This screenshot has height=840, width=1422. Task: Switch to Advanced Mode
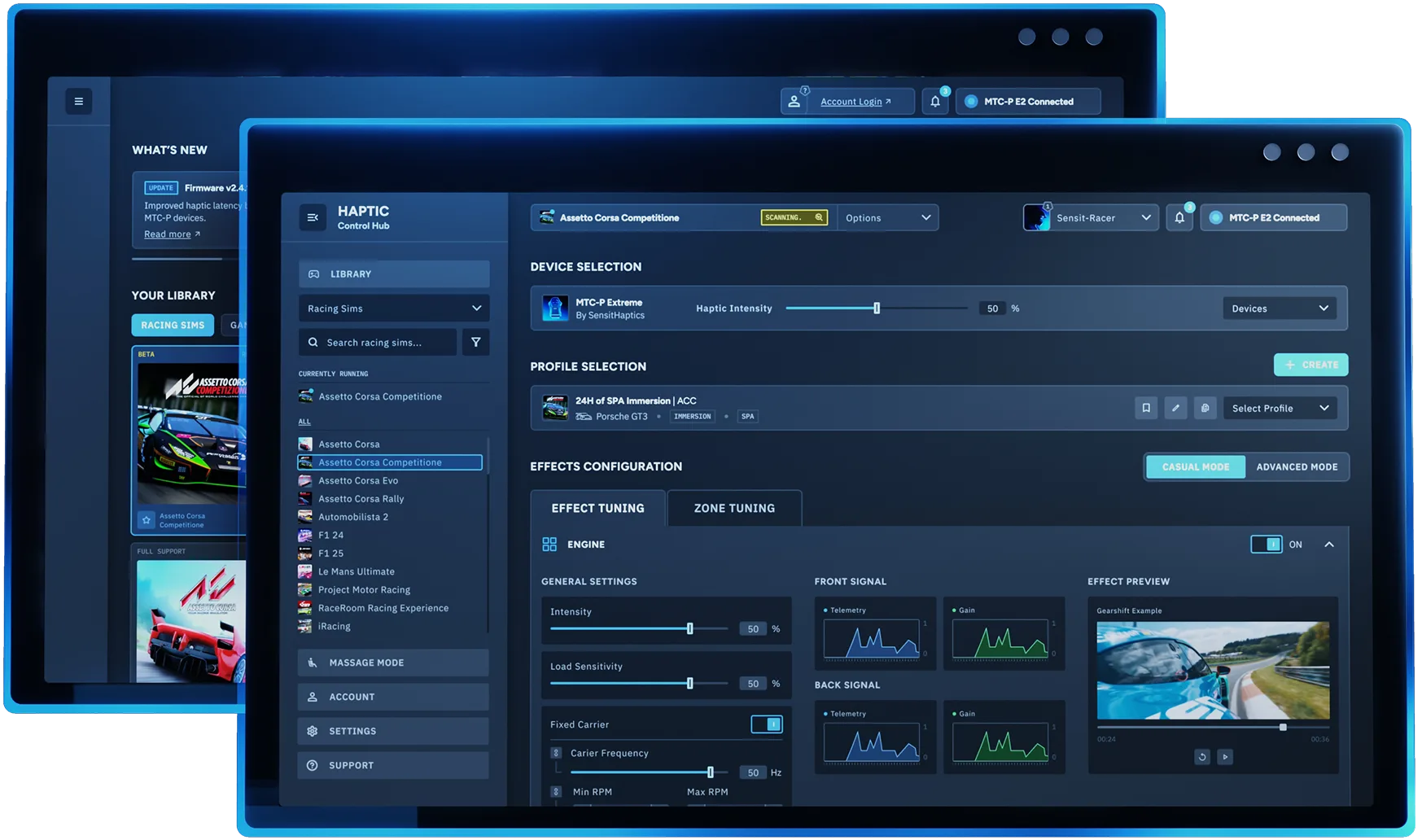click(1297, 466)
